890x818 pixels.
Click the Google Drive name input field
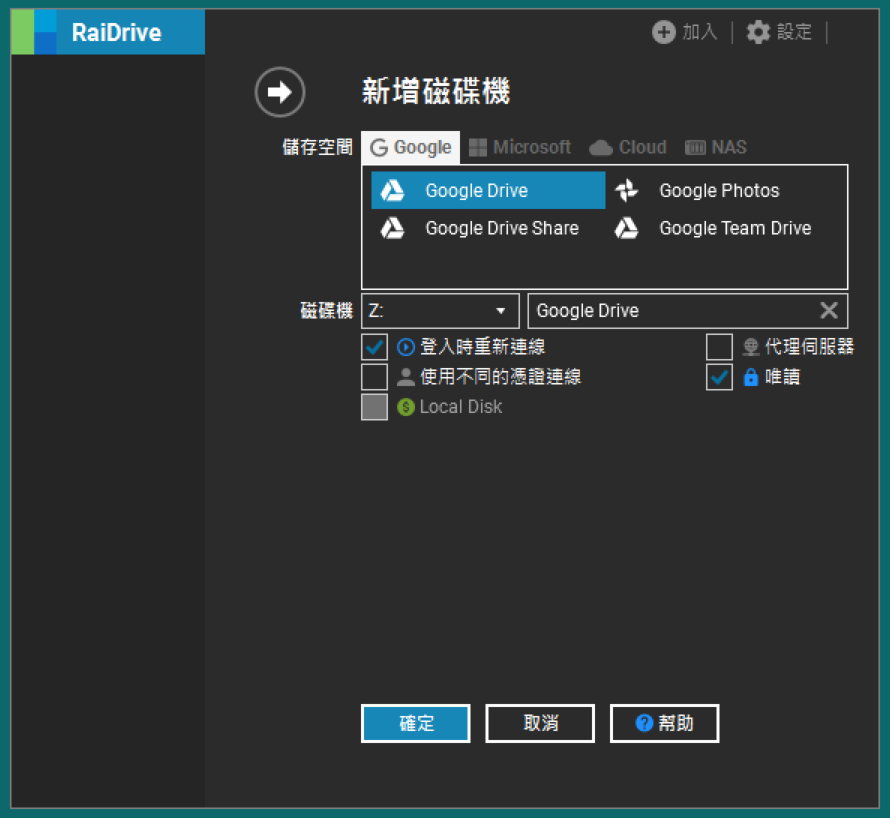click(688, 311)
